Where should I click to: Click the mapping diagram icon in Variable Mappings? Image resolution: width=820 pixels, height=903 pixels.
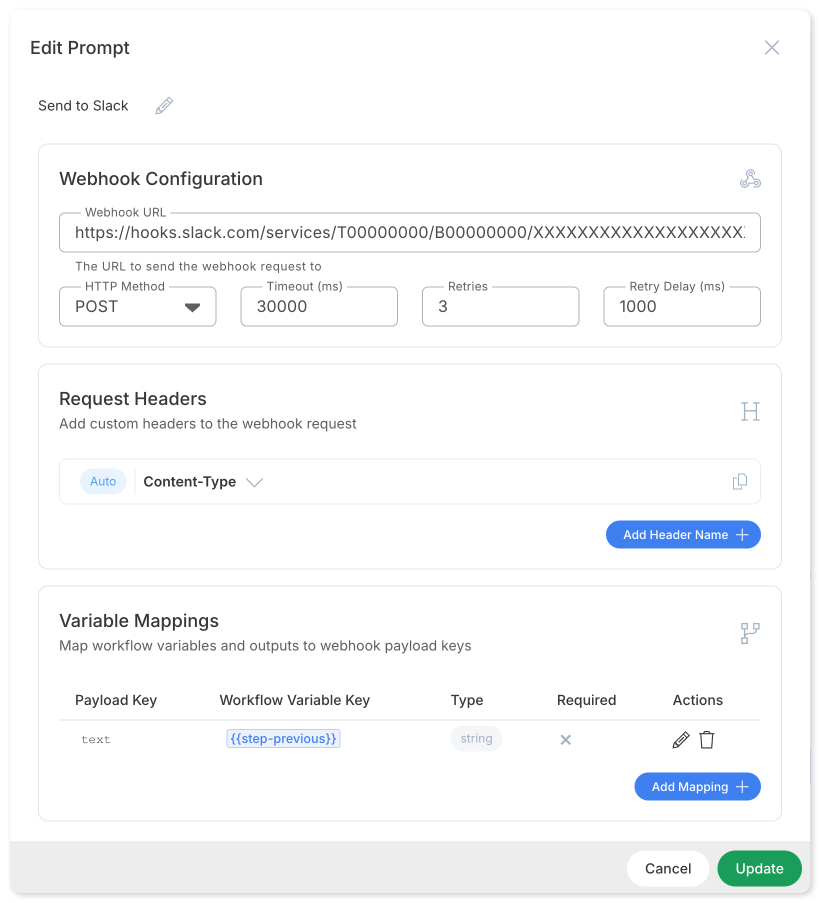[750, 632]
